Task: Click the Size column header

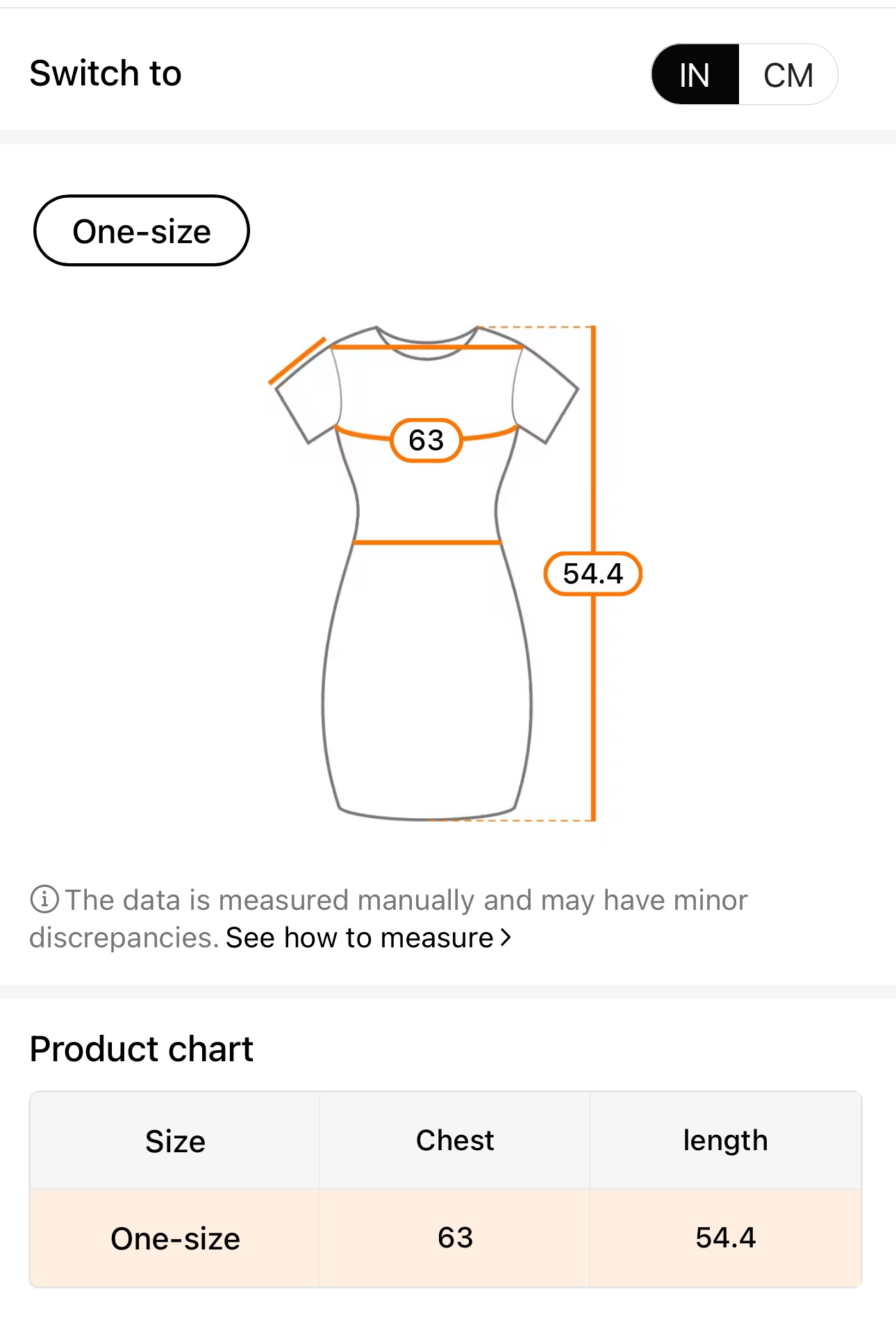Action: 175,1141
